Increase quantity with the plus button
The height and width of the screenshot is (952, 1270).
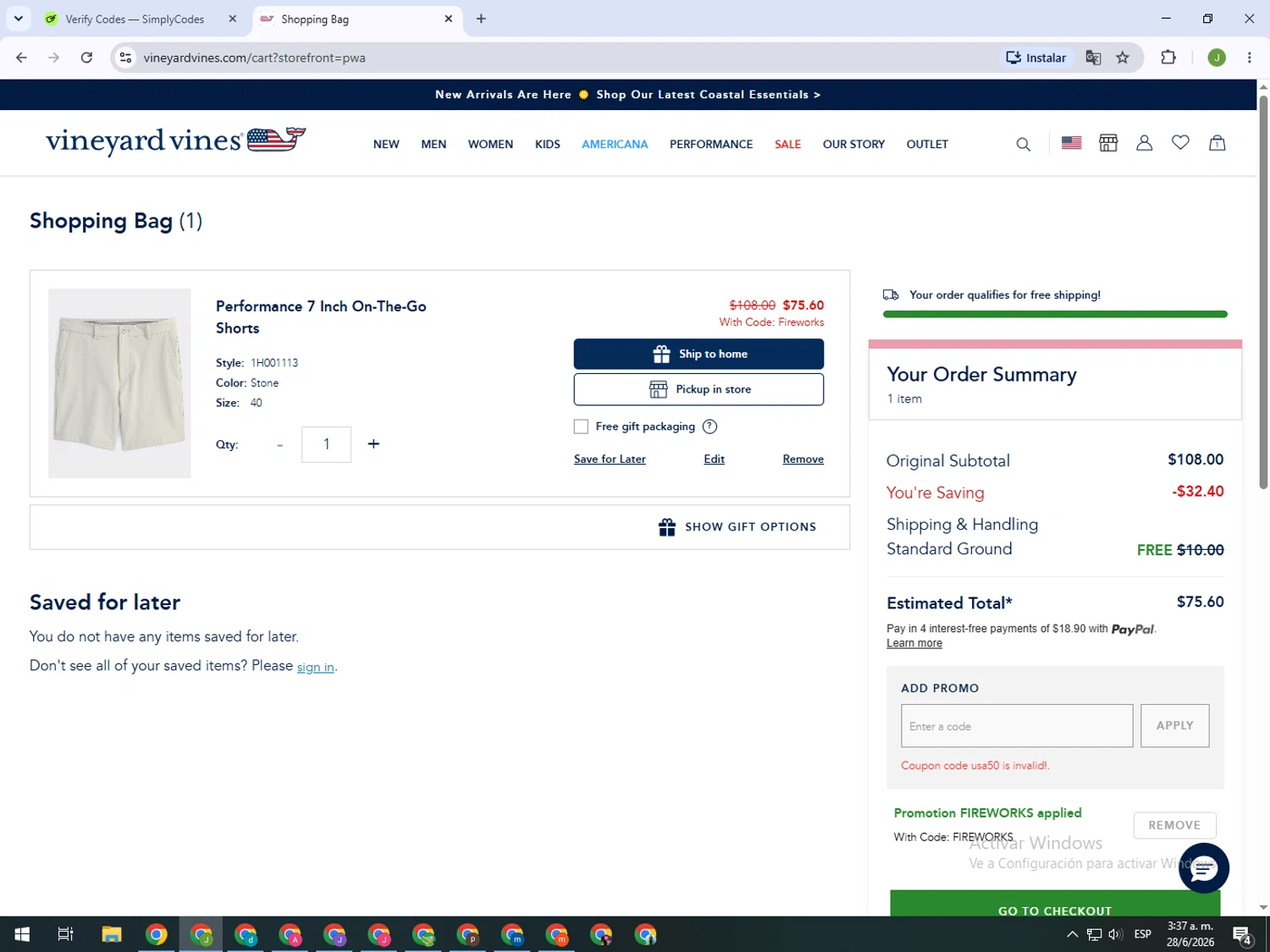click(373, 443)
